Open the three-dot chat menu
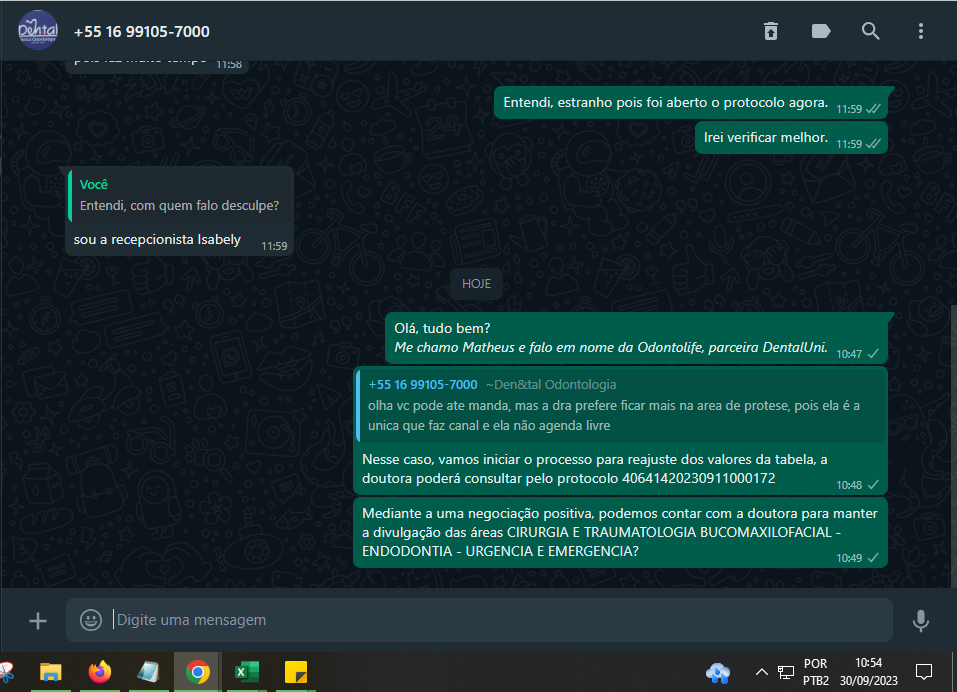 (920, 31)
